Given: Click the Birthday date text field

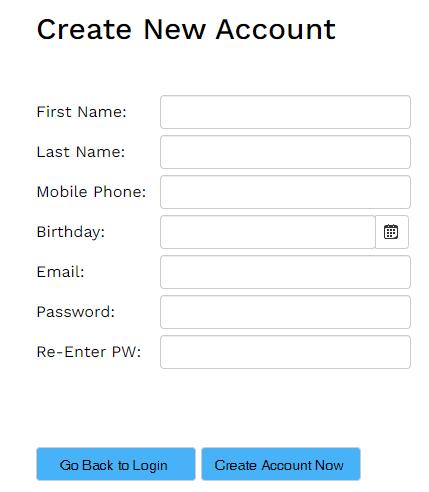Looking at the screenshot, I should click(x=268, y=232).
